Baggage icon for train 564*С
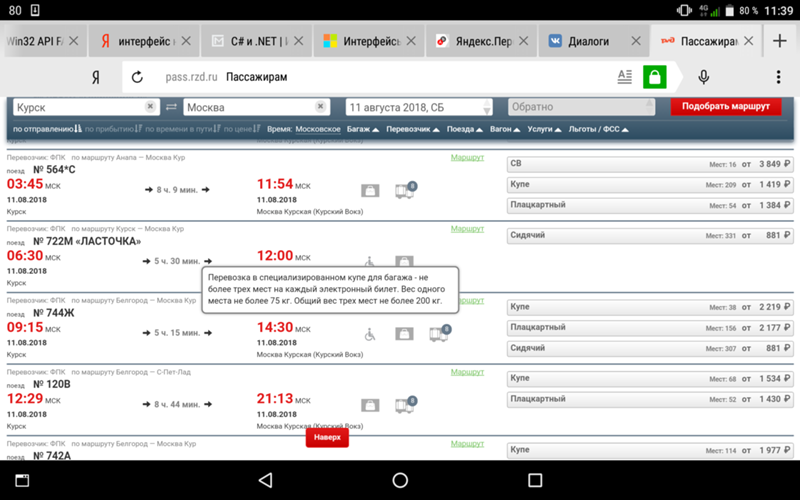The height and width of the screenshot is (500, 800). (370, 190)
